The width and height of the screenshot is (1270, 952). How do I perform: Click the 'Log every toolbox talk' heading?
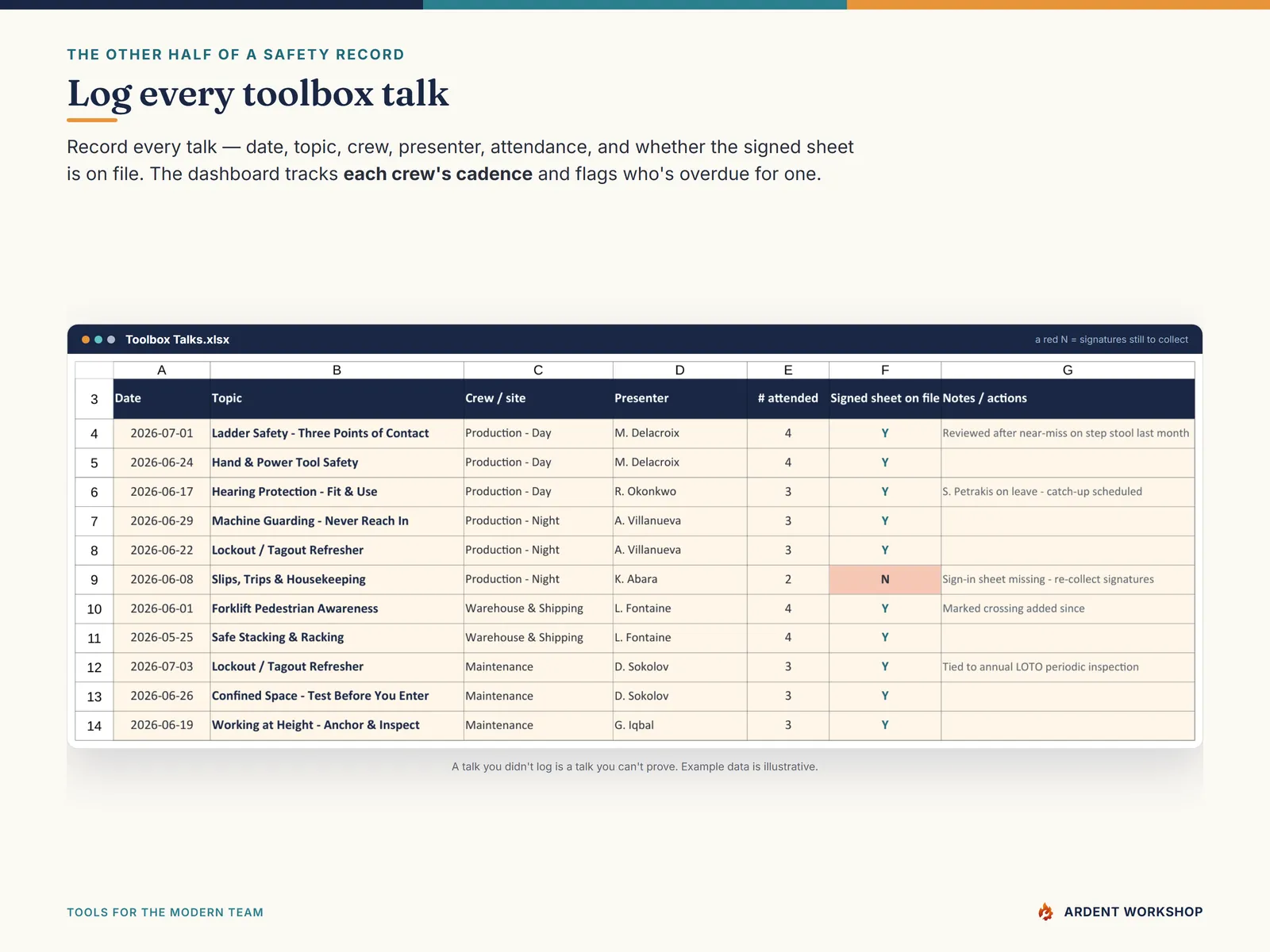pyautogui.click(x=258, y=94)
